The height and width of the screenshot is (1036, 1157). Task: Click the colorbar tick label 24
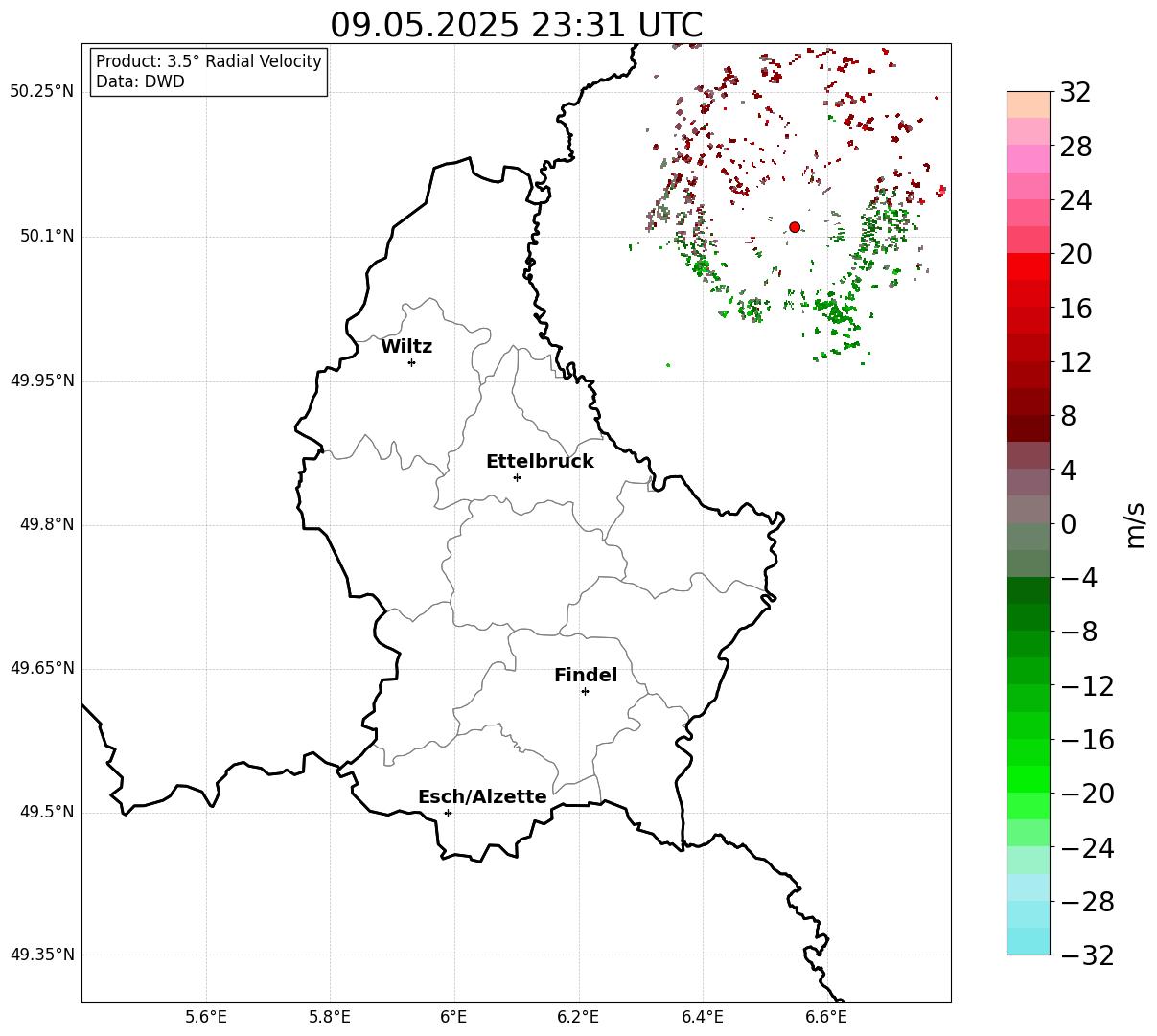pyautogui.click(x=1076, y=201)
